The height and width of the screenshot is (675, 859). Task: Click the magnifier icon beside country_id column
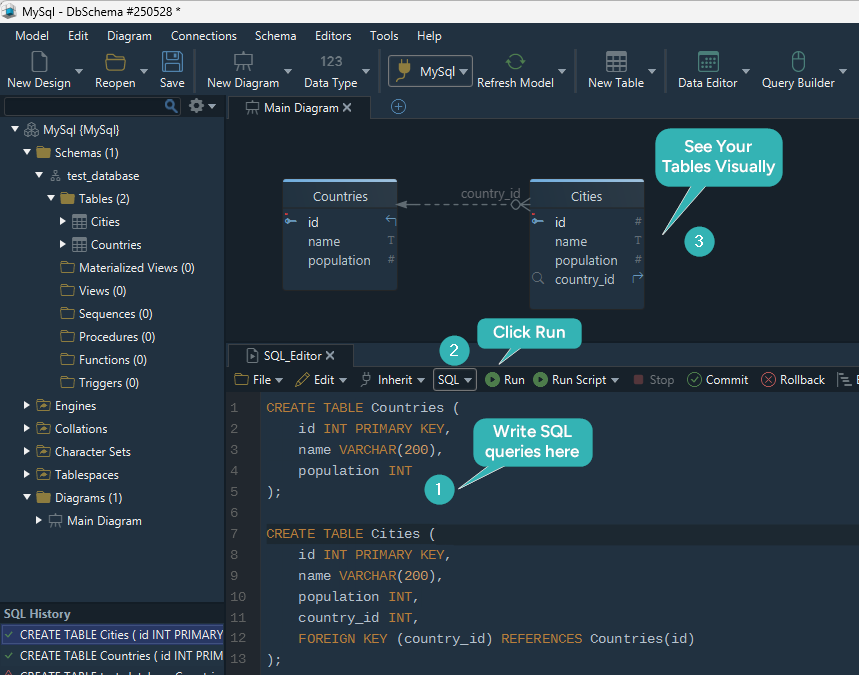[x=538, y=278]
